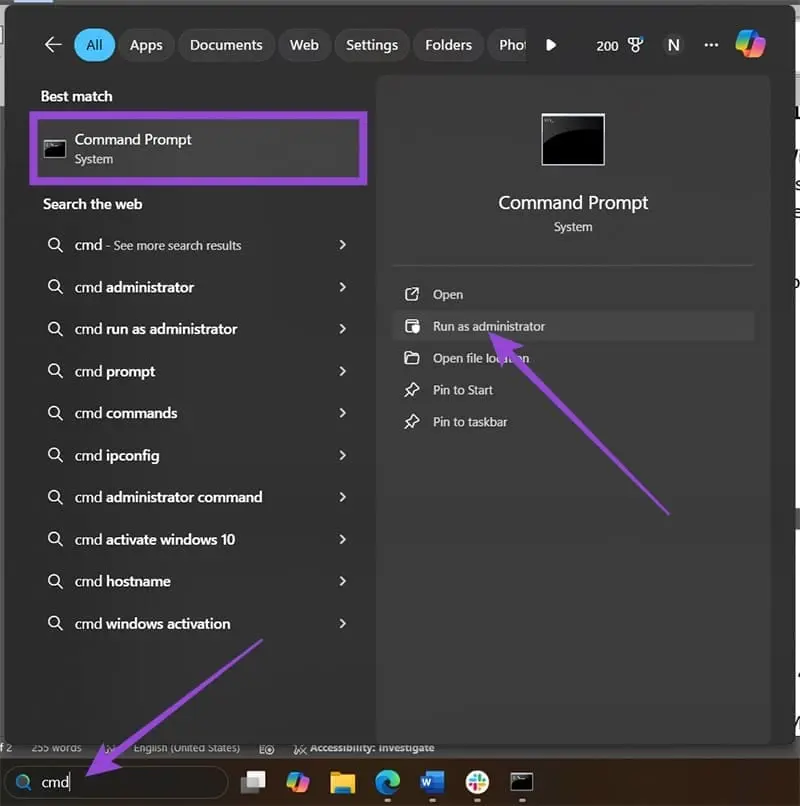800x806 pixels.
Task: Show more filter tabs with play arrow
Action: [x=551, y=45]
